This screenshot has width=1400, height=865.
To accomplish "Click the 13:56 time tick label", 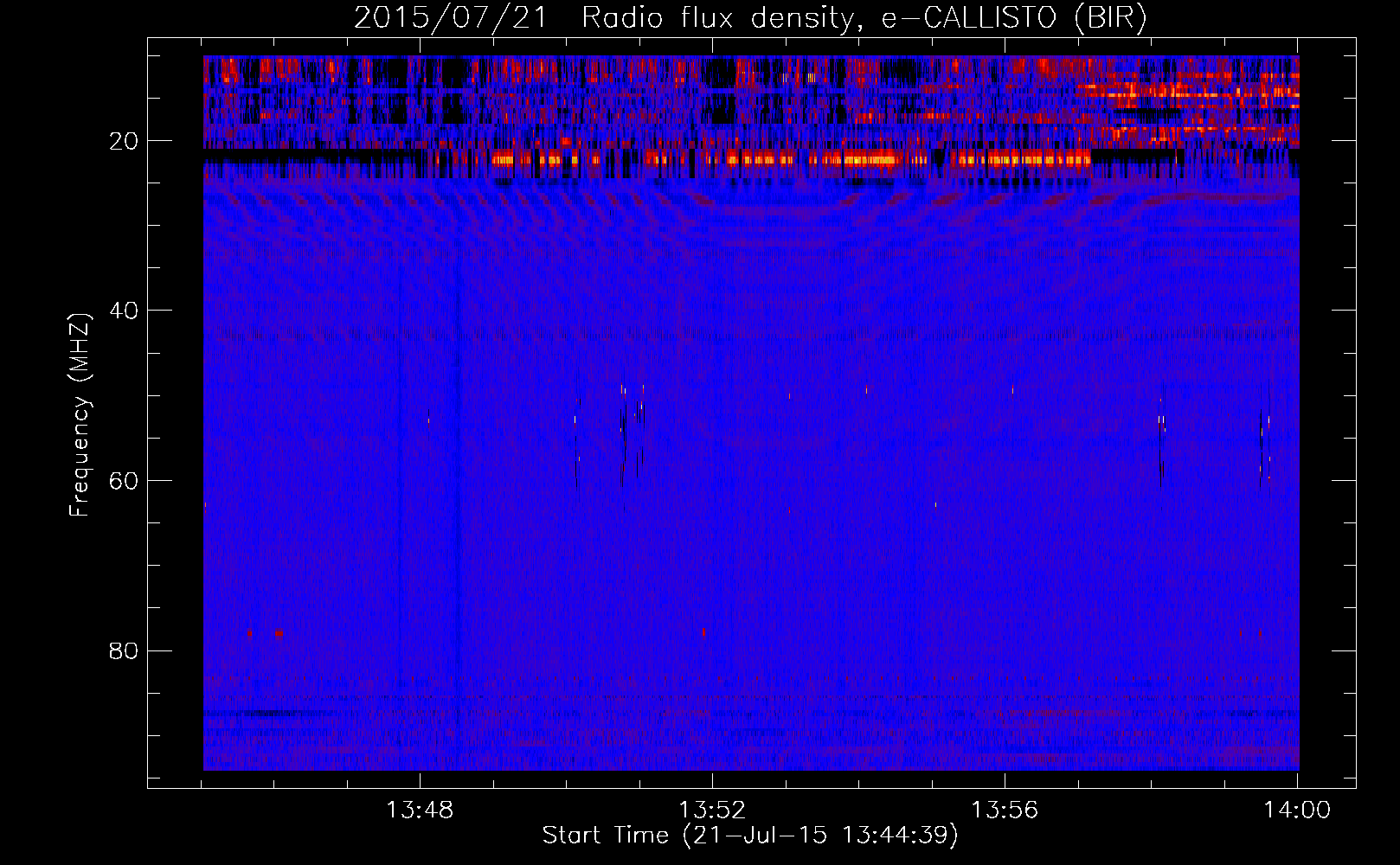I will click(x=1005, y=811).
